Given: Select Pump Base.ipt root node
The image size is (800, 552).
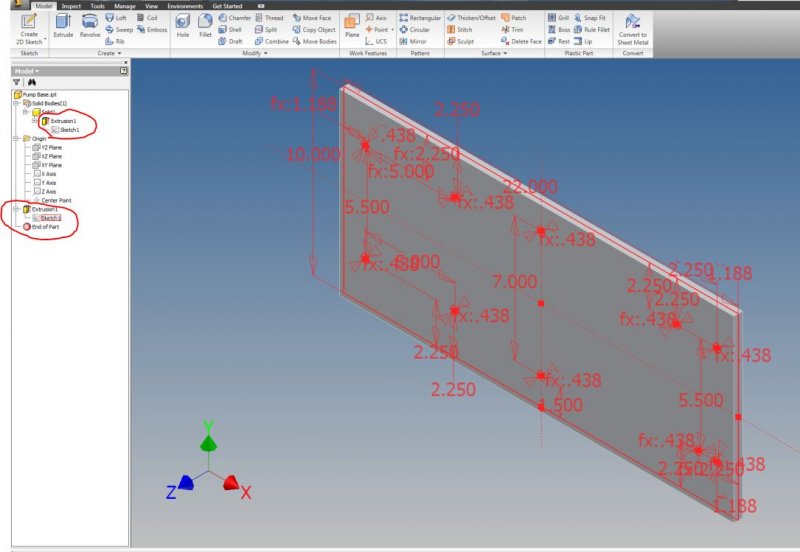Looking at the screenshot, I should pyautogui.click(x=35, y=94).
